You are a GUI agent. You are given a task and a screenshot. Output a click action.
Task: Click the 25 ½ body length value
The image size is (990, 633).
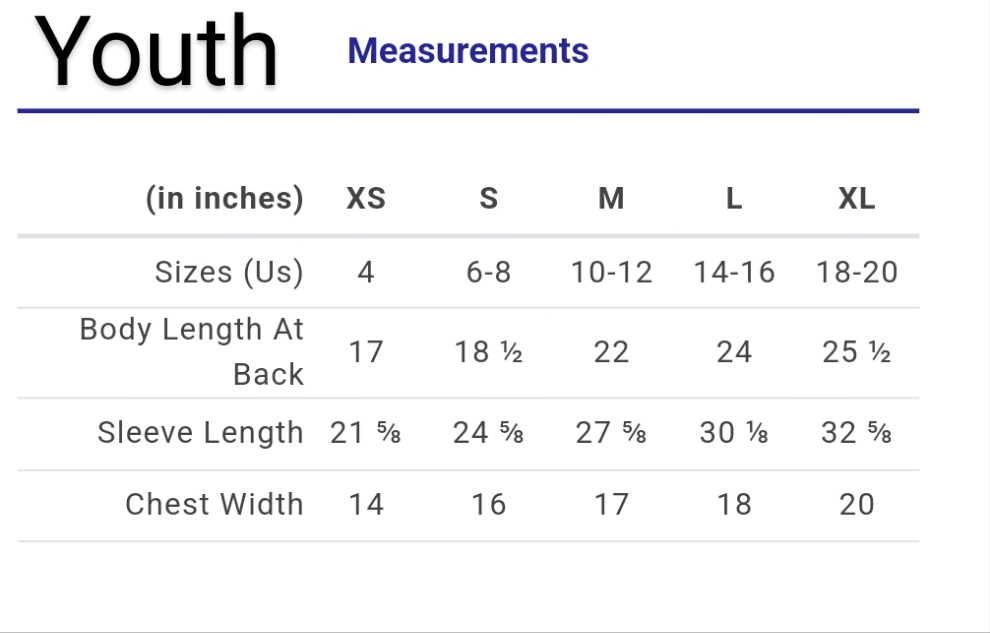point(857,352)
